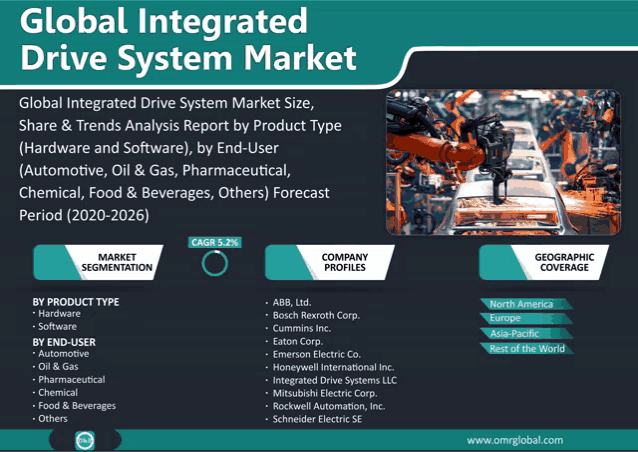Click the robotic assembly line photo

(504, 162)
